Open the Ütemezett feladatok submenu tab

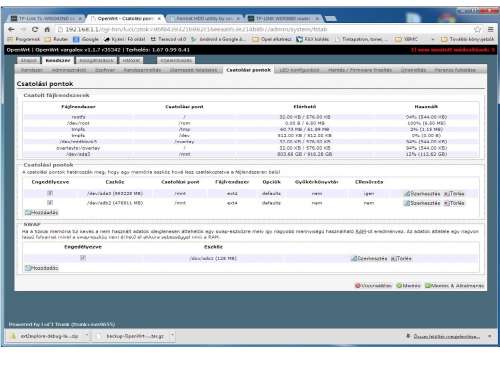coord(193,70)
